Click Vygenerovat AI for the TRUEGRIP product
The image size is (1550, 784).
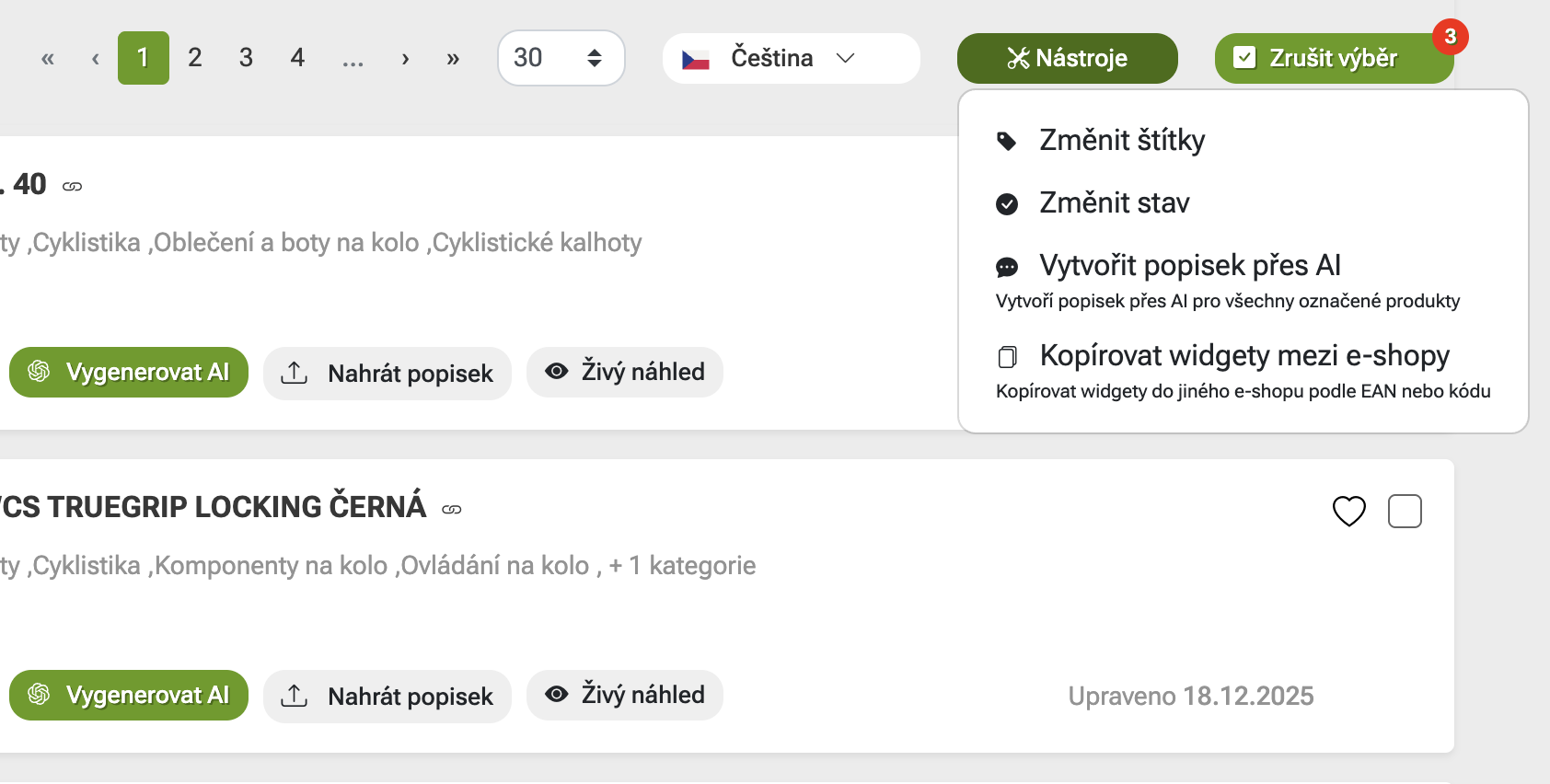[x=128, y=695]
